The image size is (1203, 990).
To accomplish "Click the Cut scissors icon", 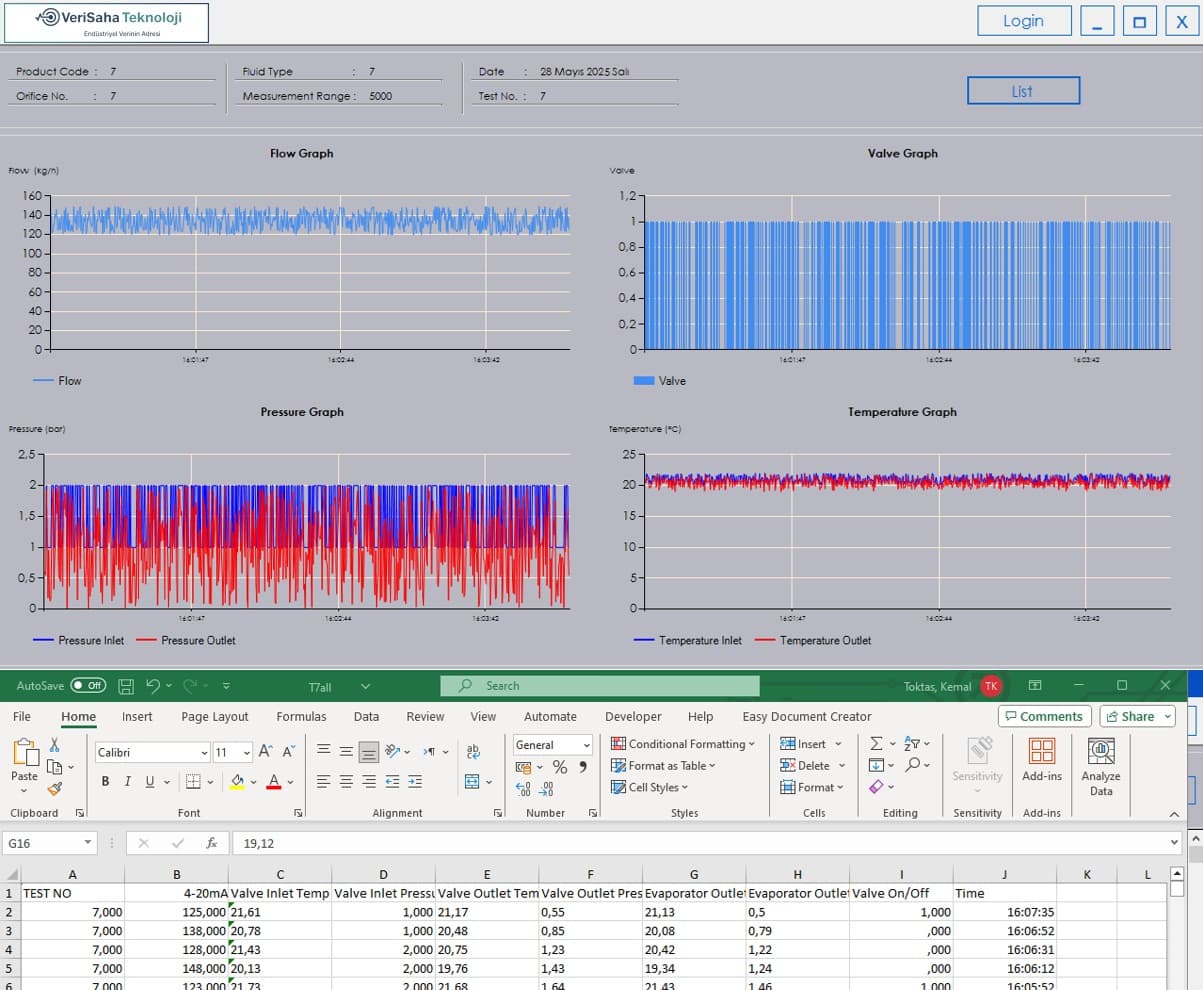I will [x=54, y=745].
